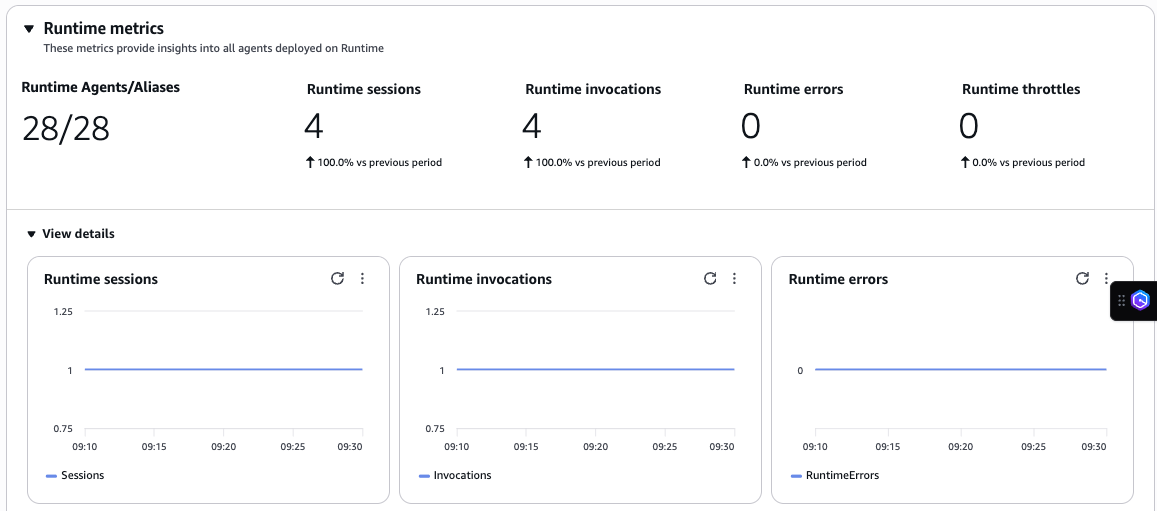The width and height of the screenshot is (1157, 511).
Task: Select the 28/28 Runtime Agents/Aliases value
Action: (x=66, y=128)
